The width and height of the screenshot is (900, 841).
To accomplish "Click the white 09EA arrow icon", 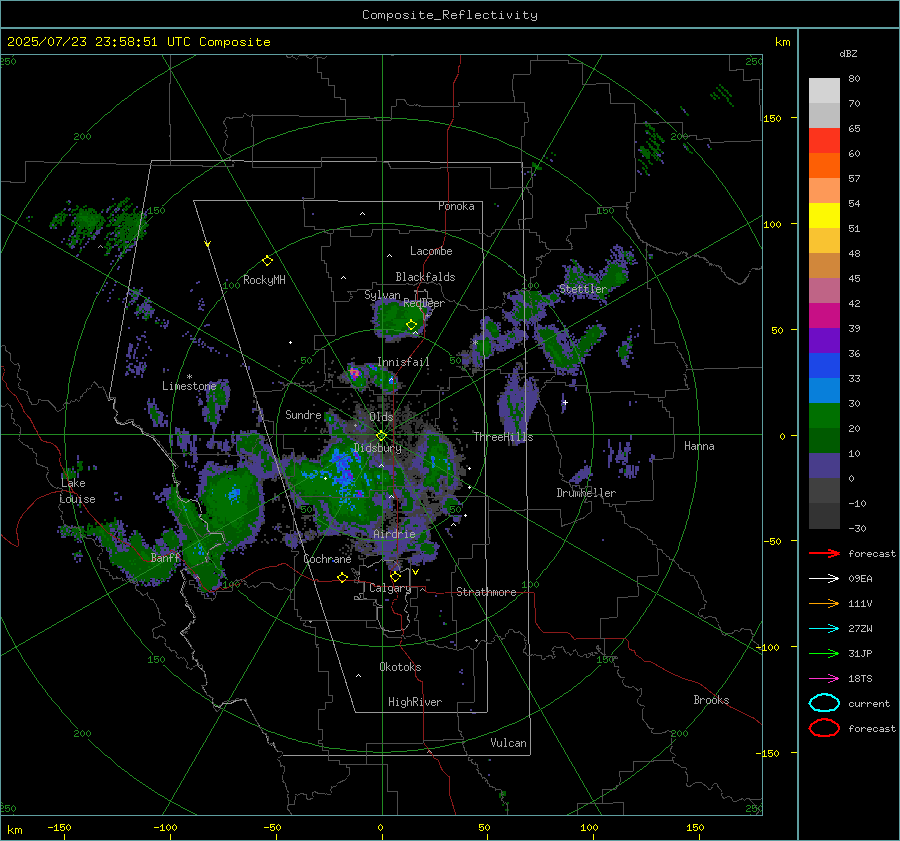I will click(824, 579).
